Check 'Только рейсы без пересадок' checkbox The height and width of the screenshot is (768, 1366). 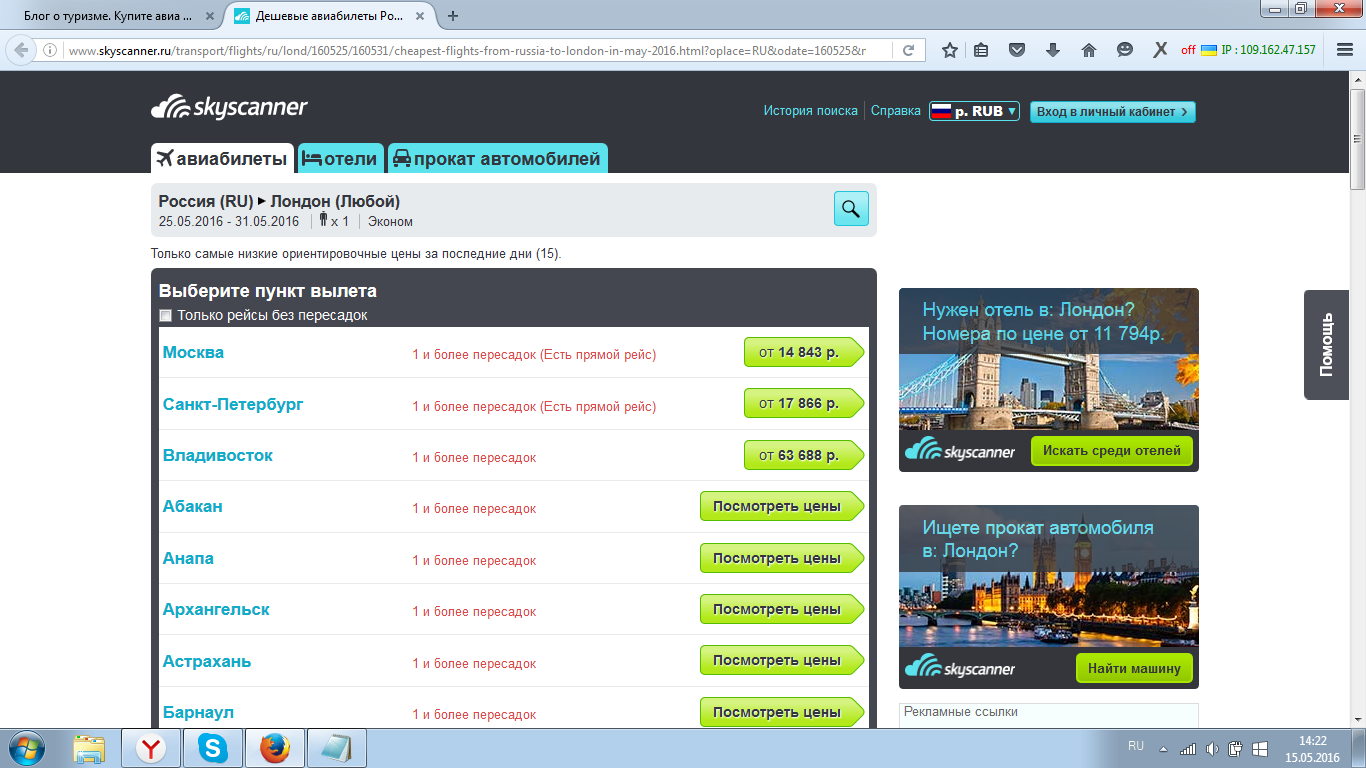[166, 316]
